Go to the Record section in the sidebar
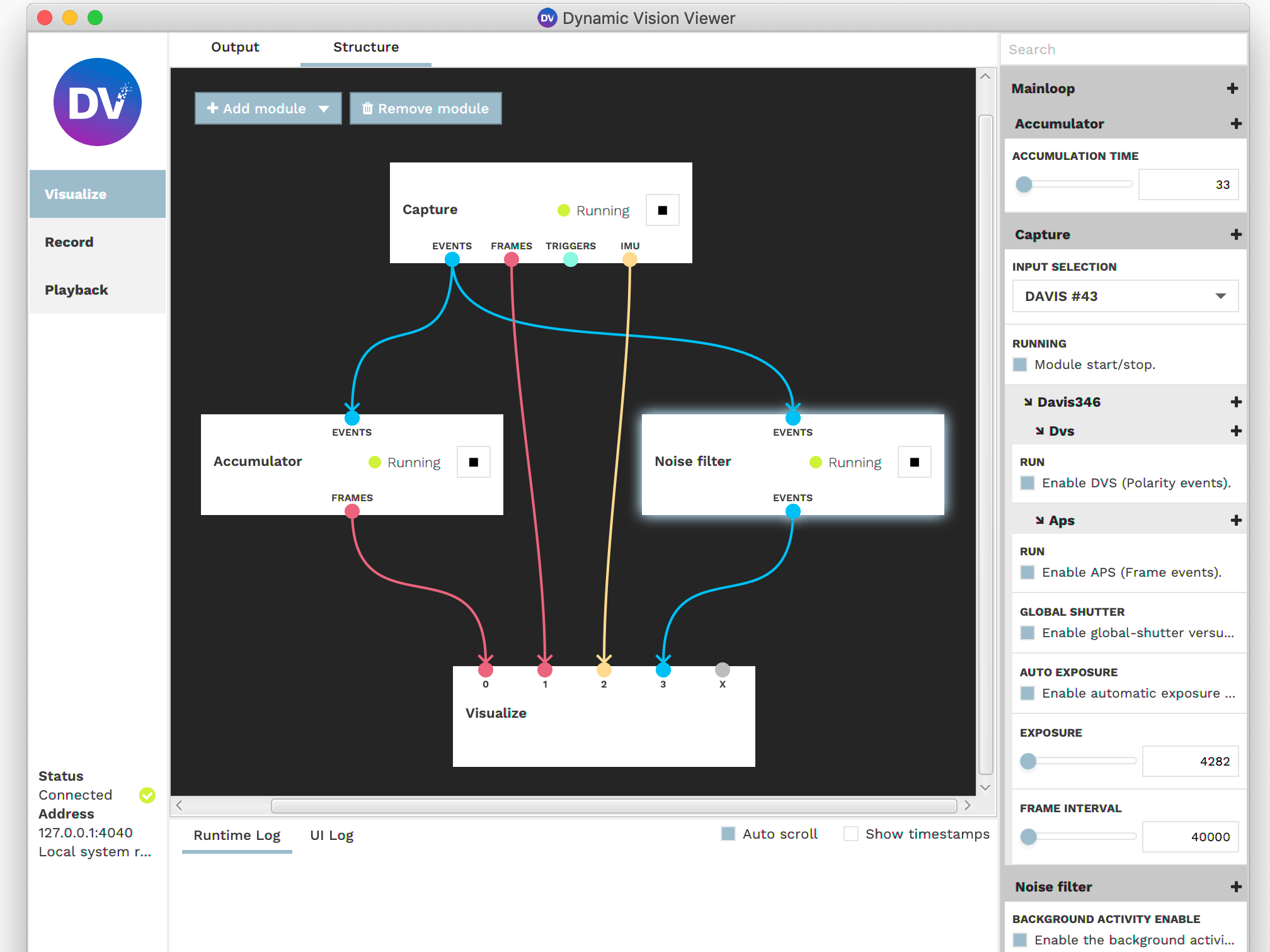This screenshot has width=1270, height=952. coord(69,242)
